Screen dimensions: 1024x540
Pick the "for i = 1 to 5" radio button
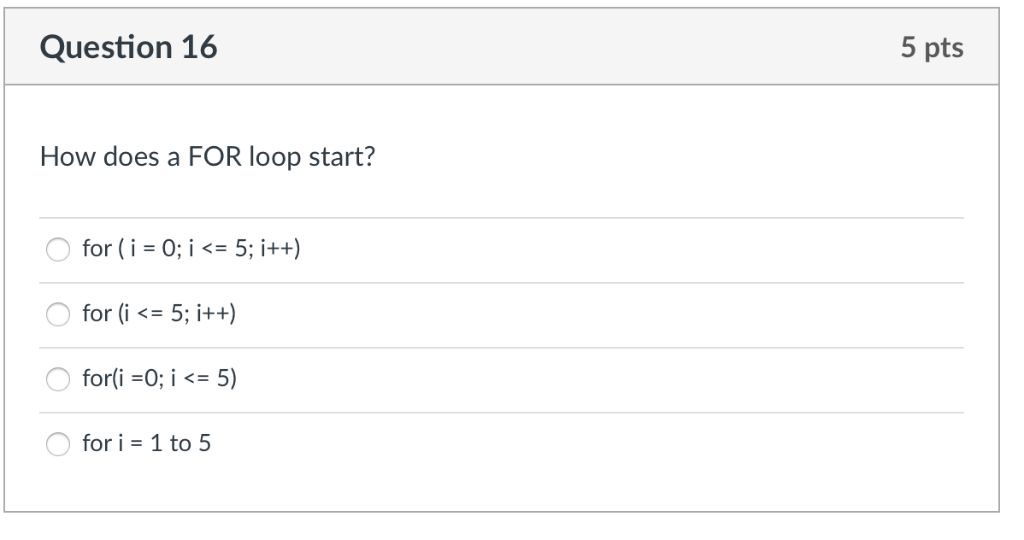[x=58, y=444]
